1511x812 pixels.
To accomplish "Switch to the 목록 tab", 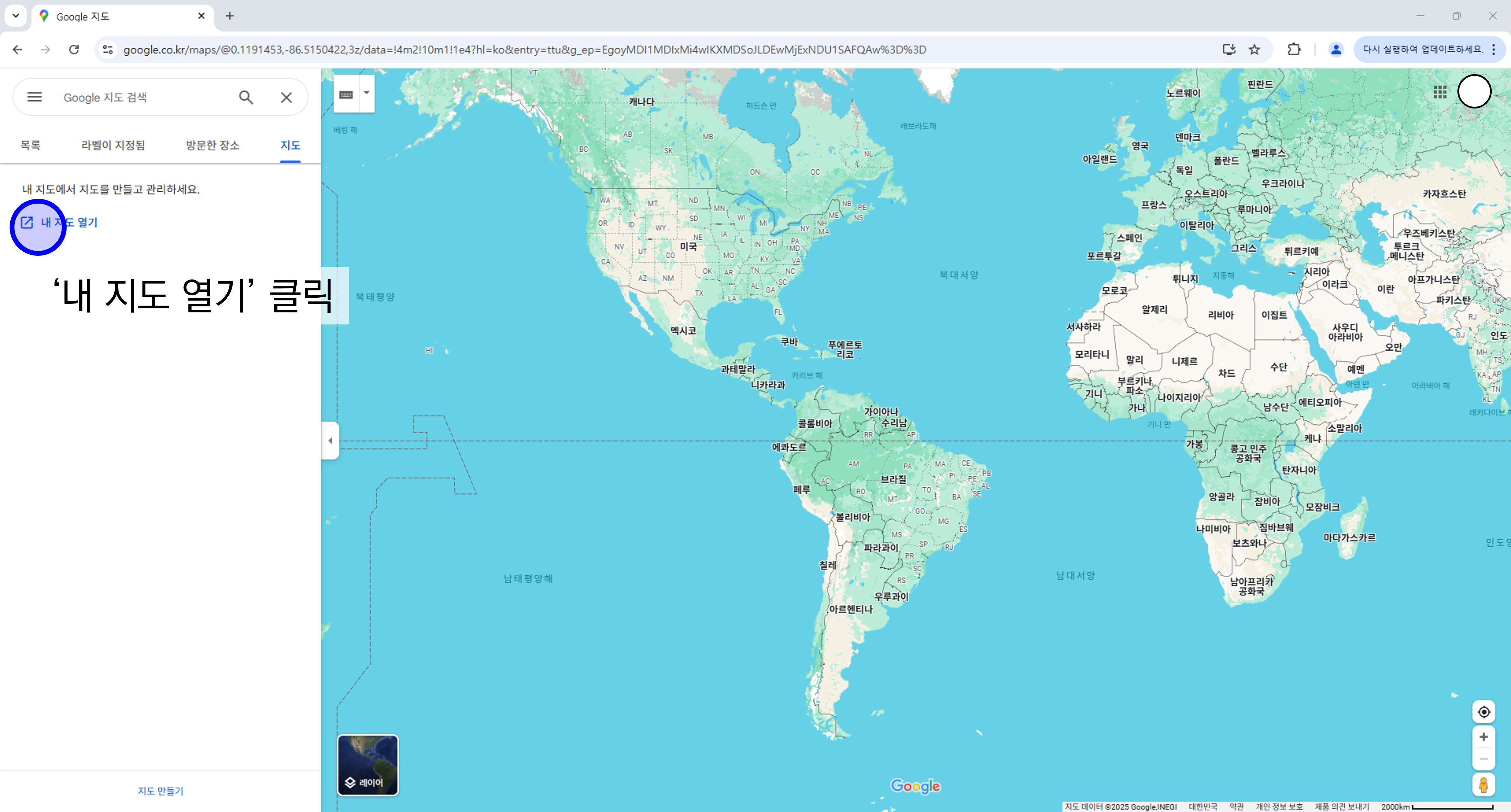I will coord(31,145).
